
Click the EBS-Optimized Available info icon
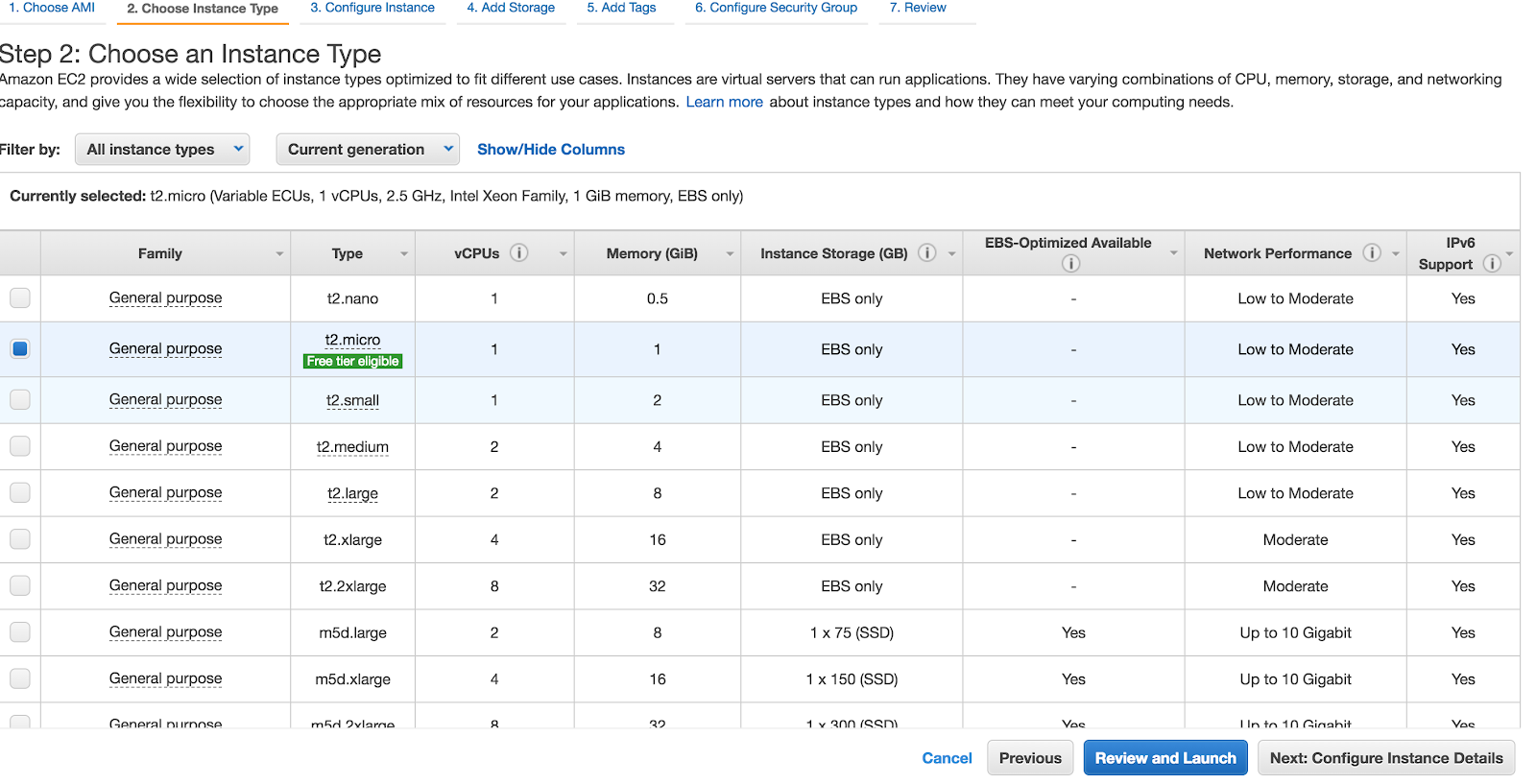(x=1070, y=264)
